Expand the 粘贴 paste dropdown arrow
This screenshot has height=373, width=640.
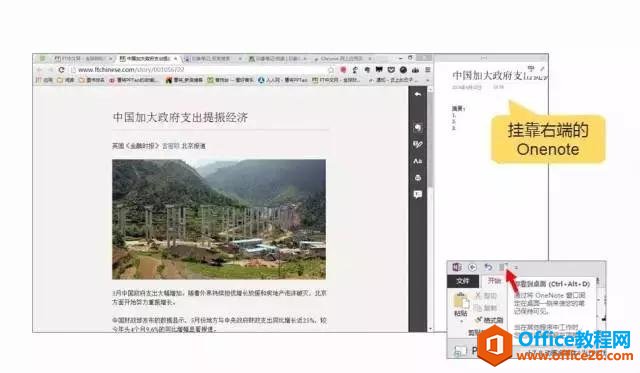pyautogui.click(x=461, y=321)
